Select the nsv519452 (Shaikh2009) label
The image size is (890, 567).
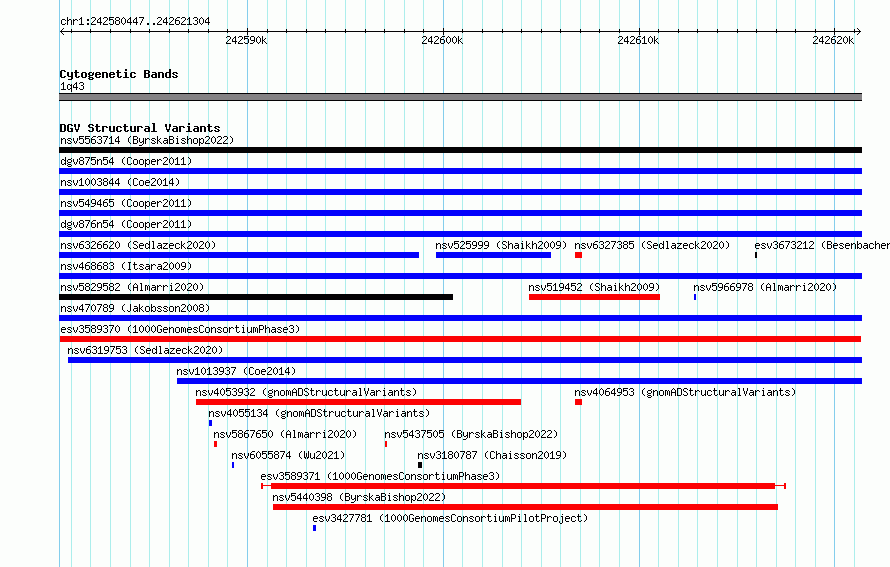pyautogui.click(x=594, y=287)
